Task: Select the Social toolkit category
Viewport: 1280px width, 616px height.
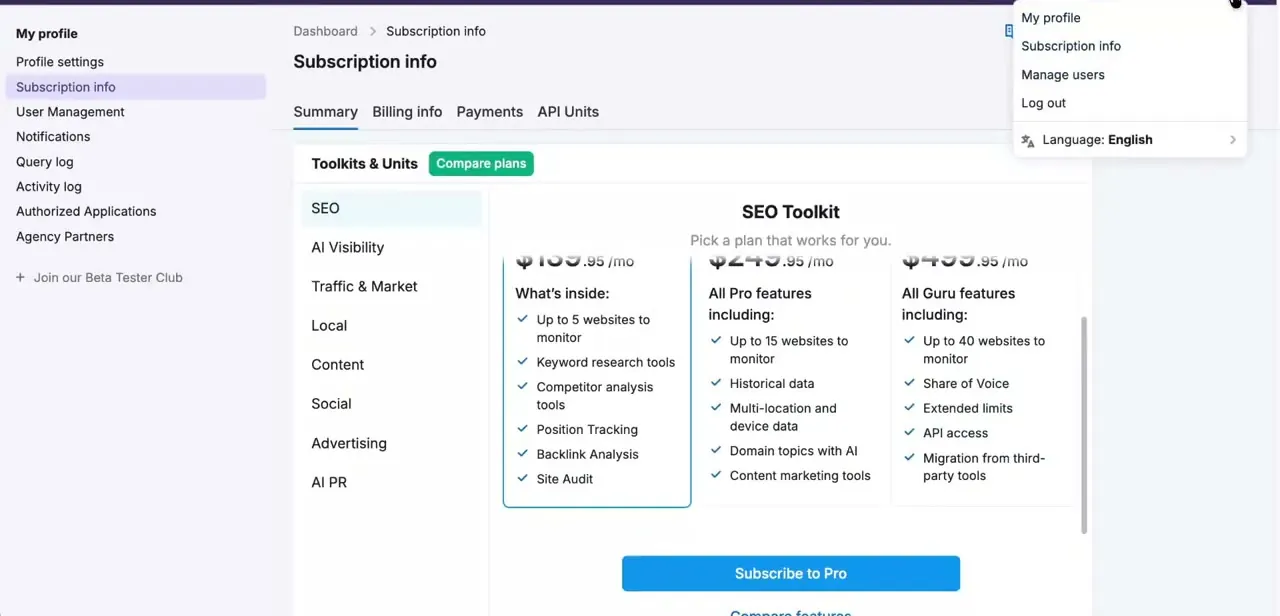Action: point(391,404)
